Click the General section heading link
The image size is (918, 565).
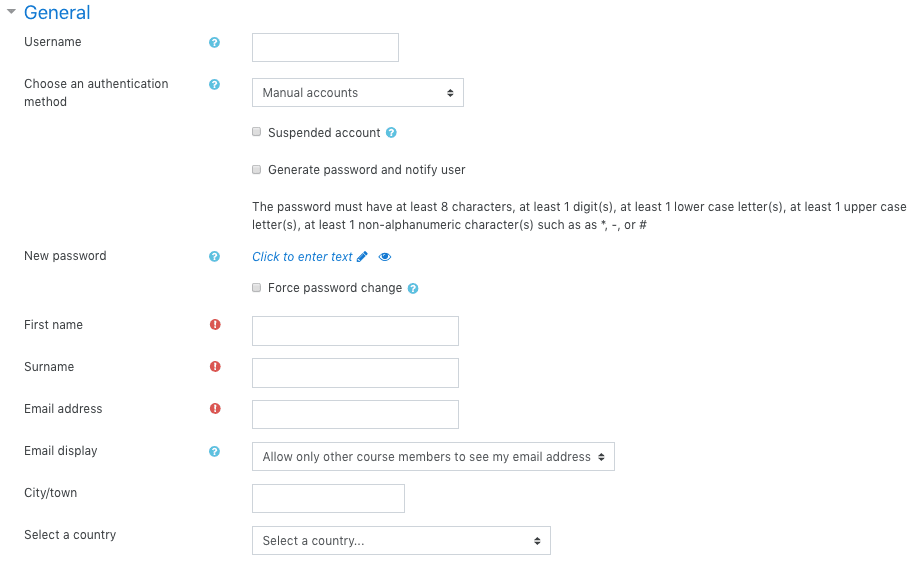(57, 13)
